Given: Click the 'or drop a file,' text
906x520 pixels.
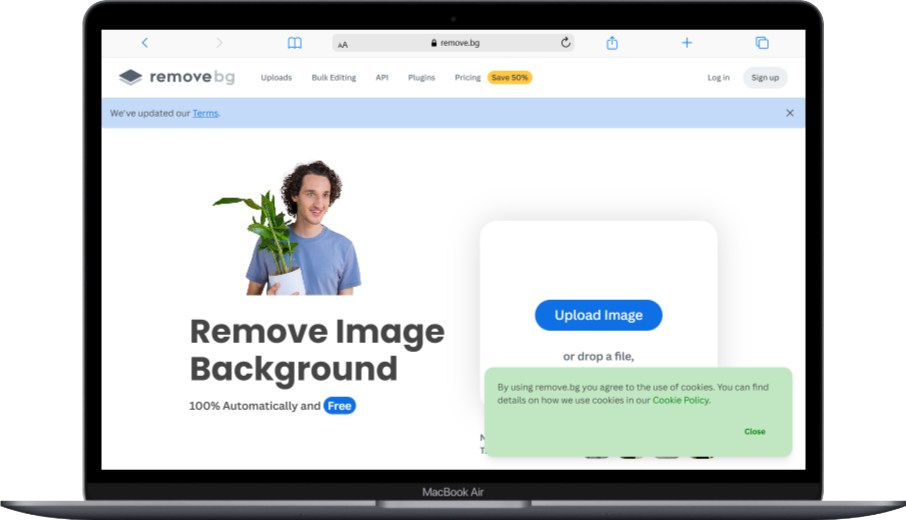Looking at the screenshot, I should click(599, 356).
